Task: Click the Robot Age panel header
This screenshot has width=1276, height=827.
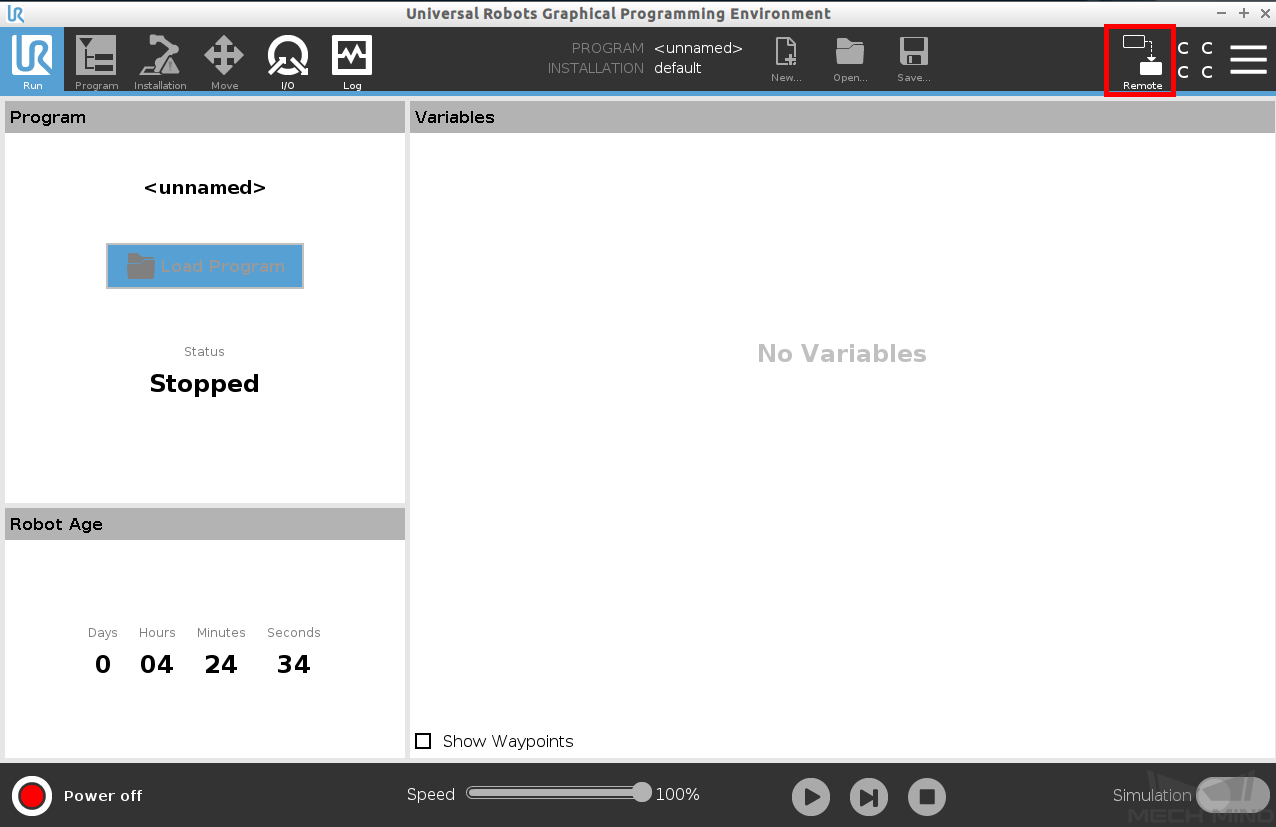Action: click(205, 524)
